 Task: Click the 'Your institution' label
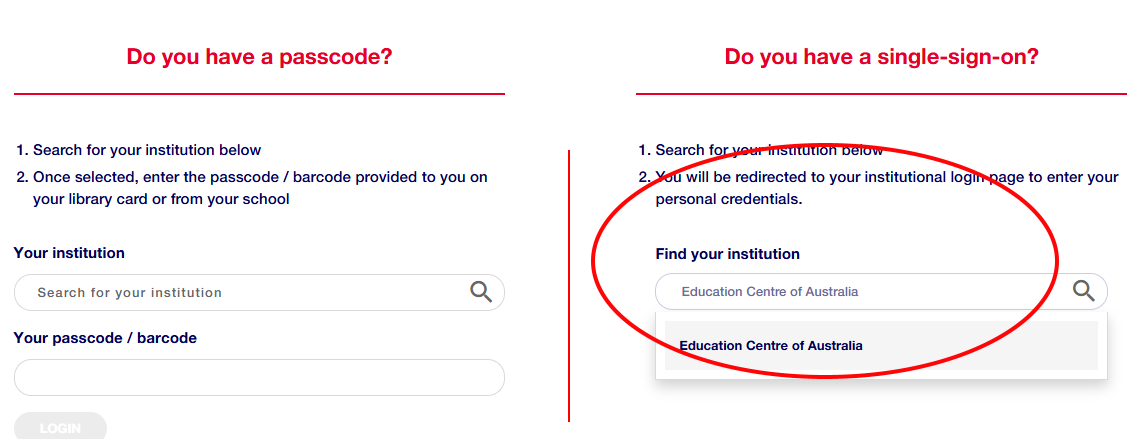click(69, 253)
